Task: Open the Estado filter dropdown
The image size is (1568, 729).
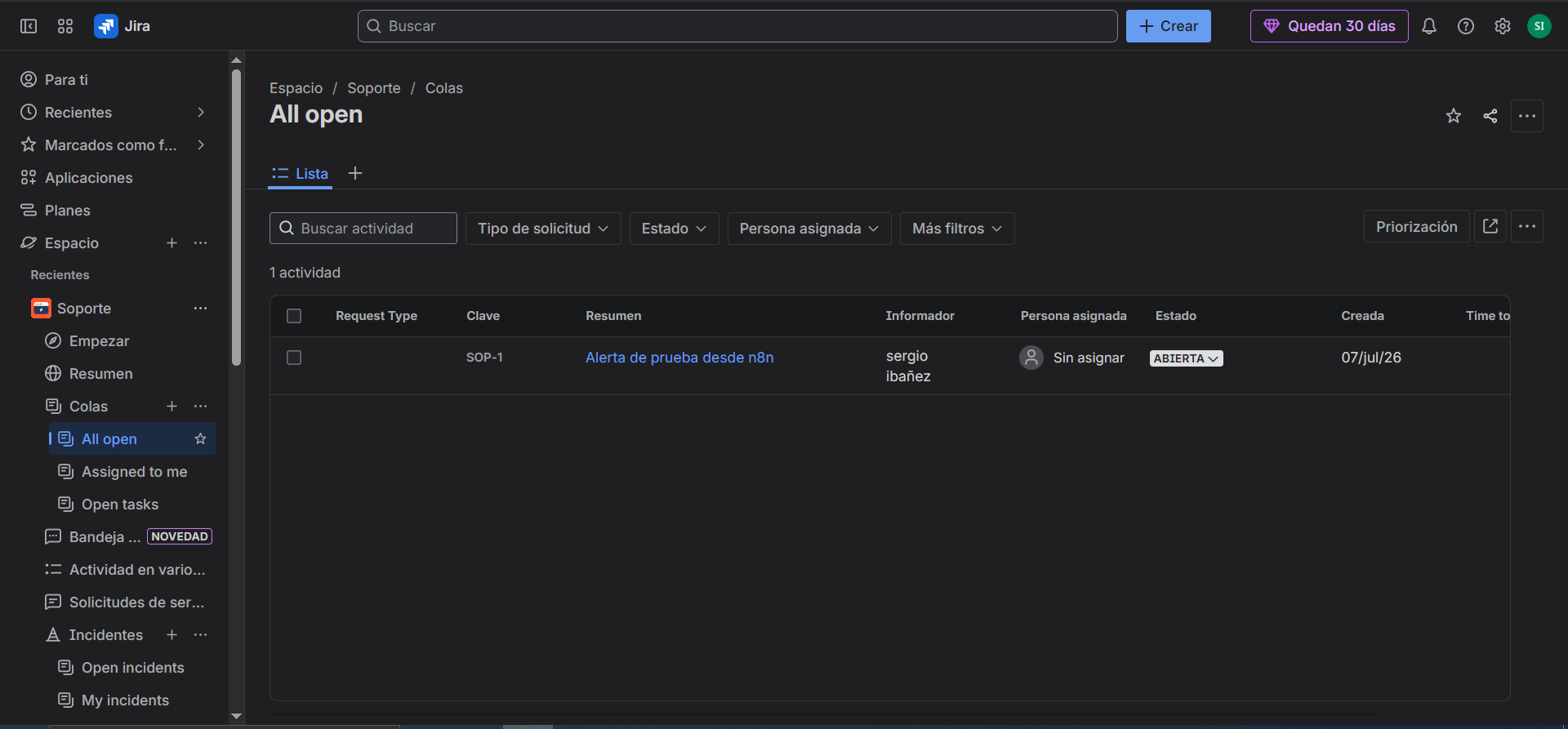Action: coord(674,229)
